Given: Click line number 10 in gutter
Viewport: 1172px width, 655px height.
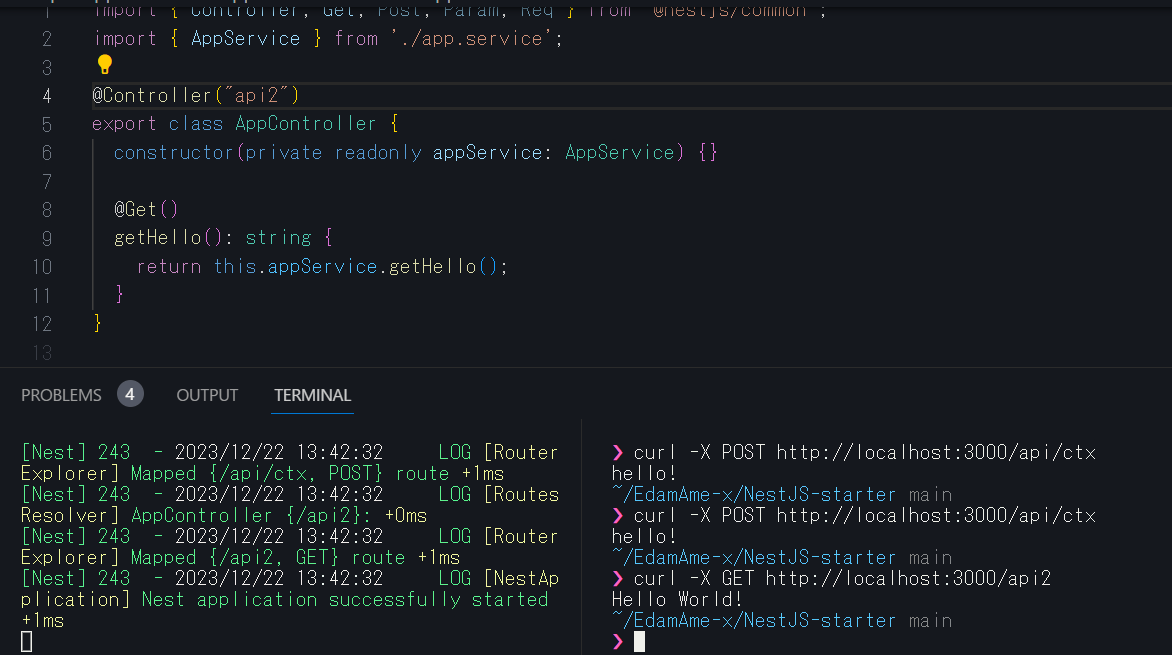Looking at the screenshot, I should coord(42,267).
